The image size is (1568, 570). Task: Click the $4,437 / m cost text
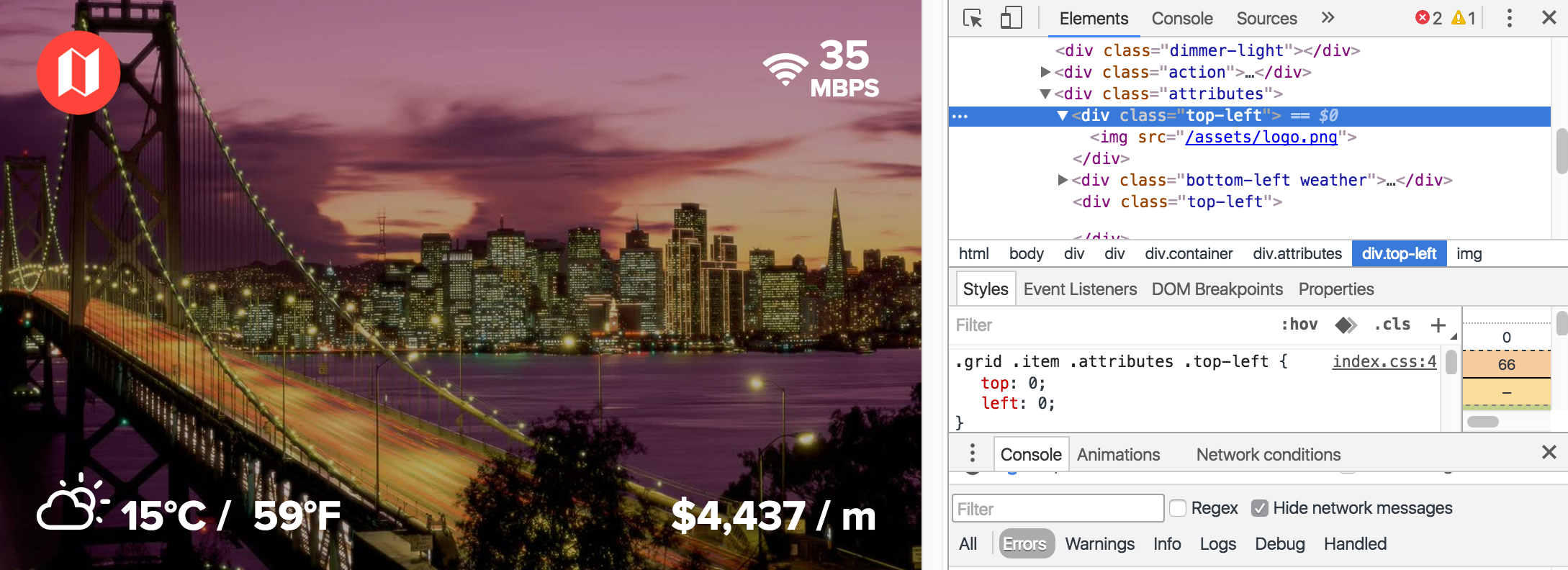click(x=774, y=515)
